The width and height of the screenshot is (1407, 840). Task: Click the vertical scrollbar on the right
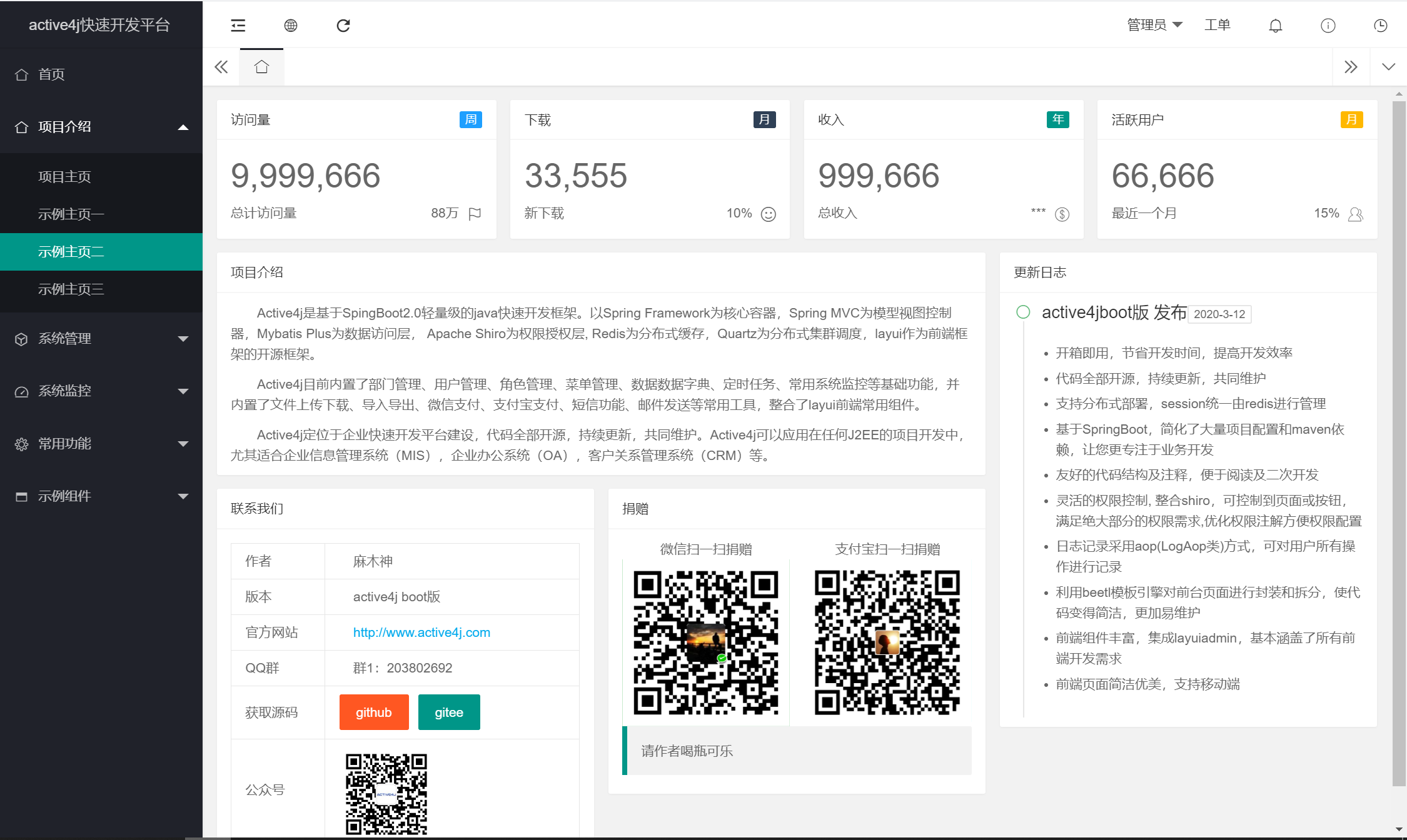[1398, 437]
